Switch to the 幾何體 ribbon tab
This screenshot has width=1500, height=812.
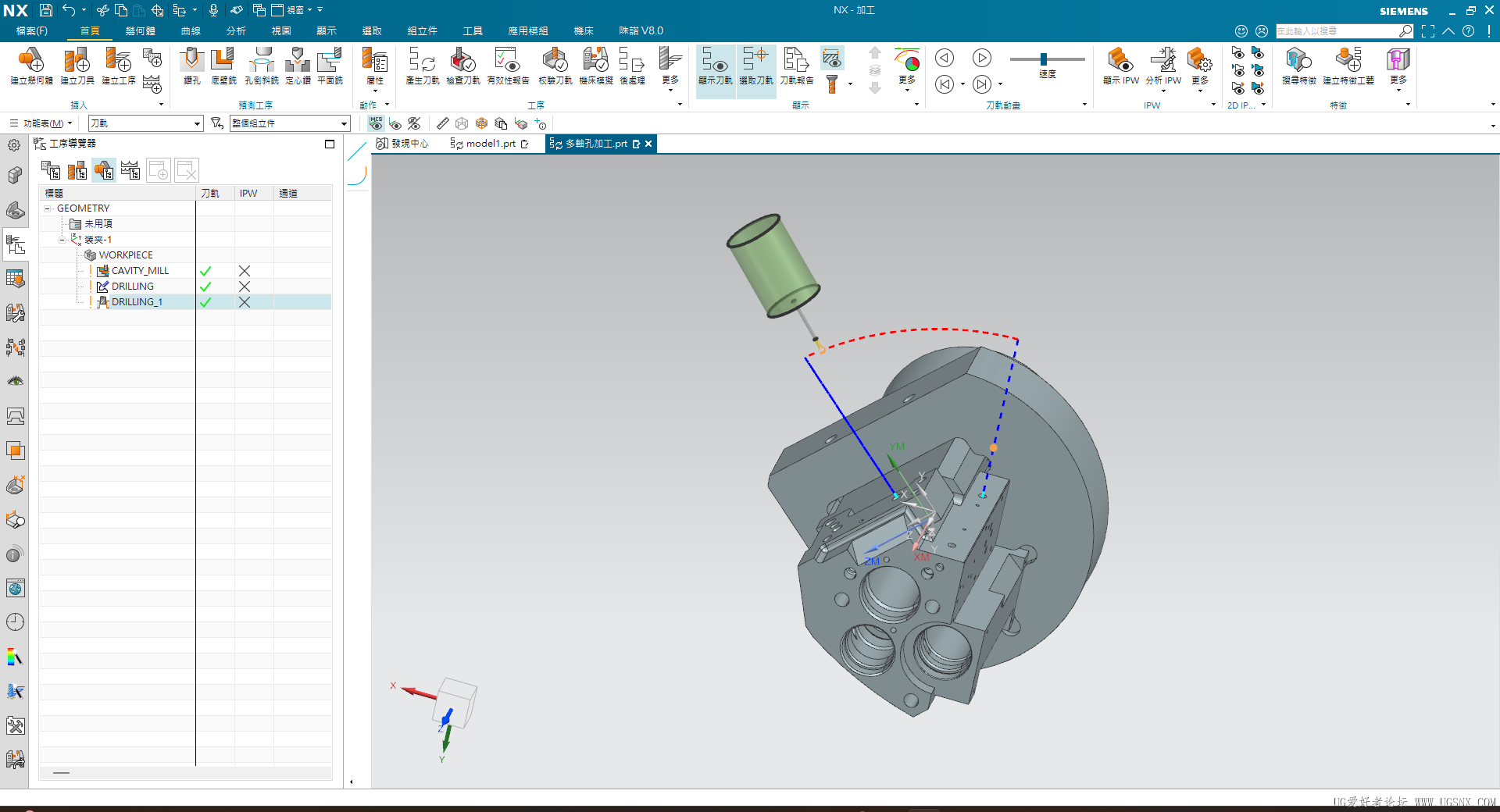pos(141,31)
